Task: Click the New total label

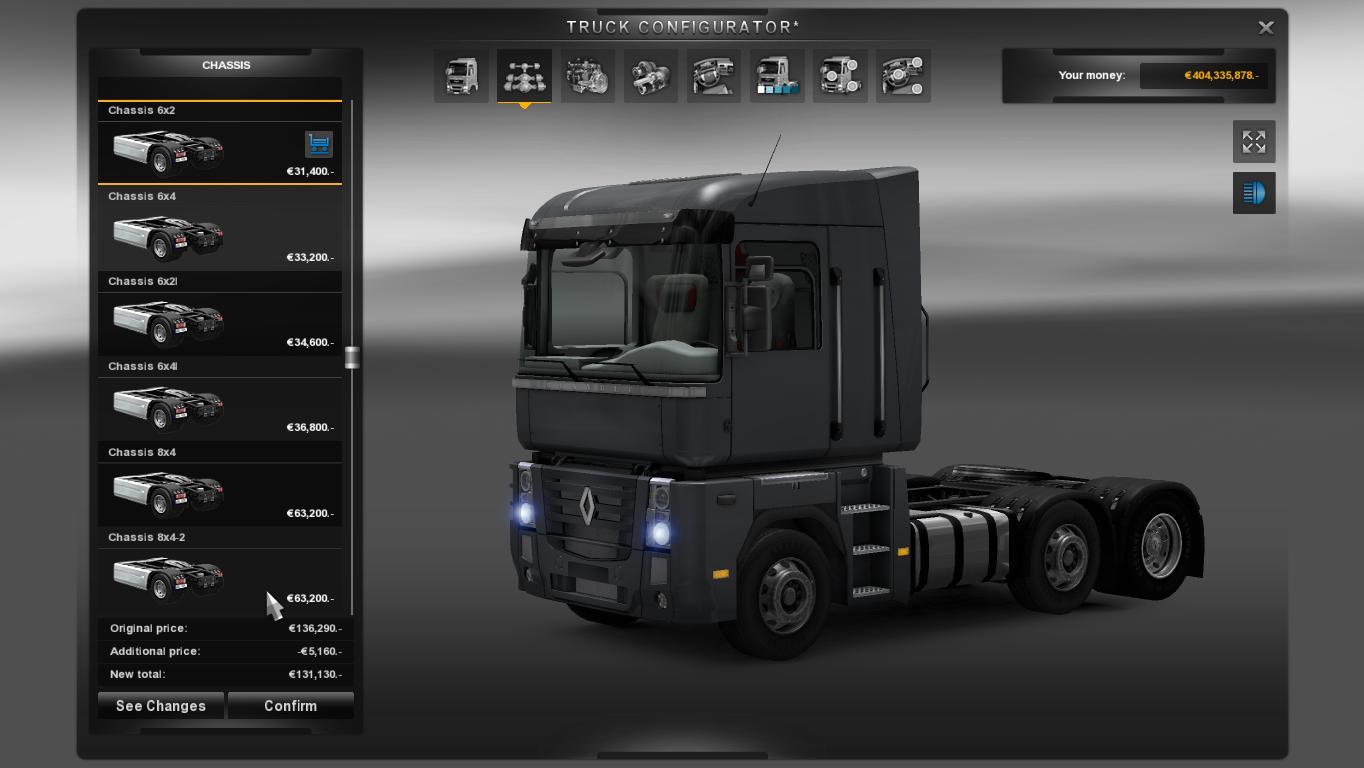Action: (x=137, y=675)
